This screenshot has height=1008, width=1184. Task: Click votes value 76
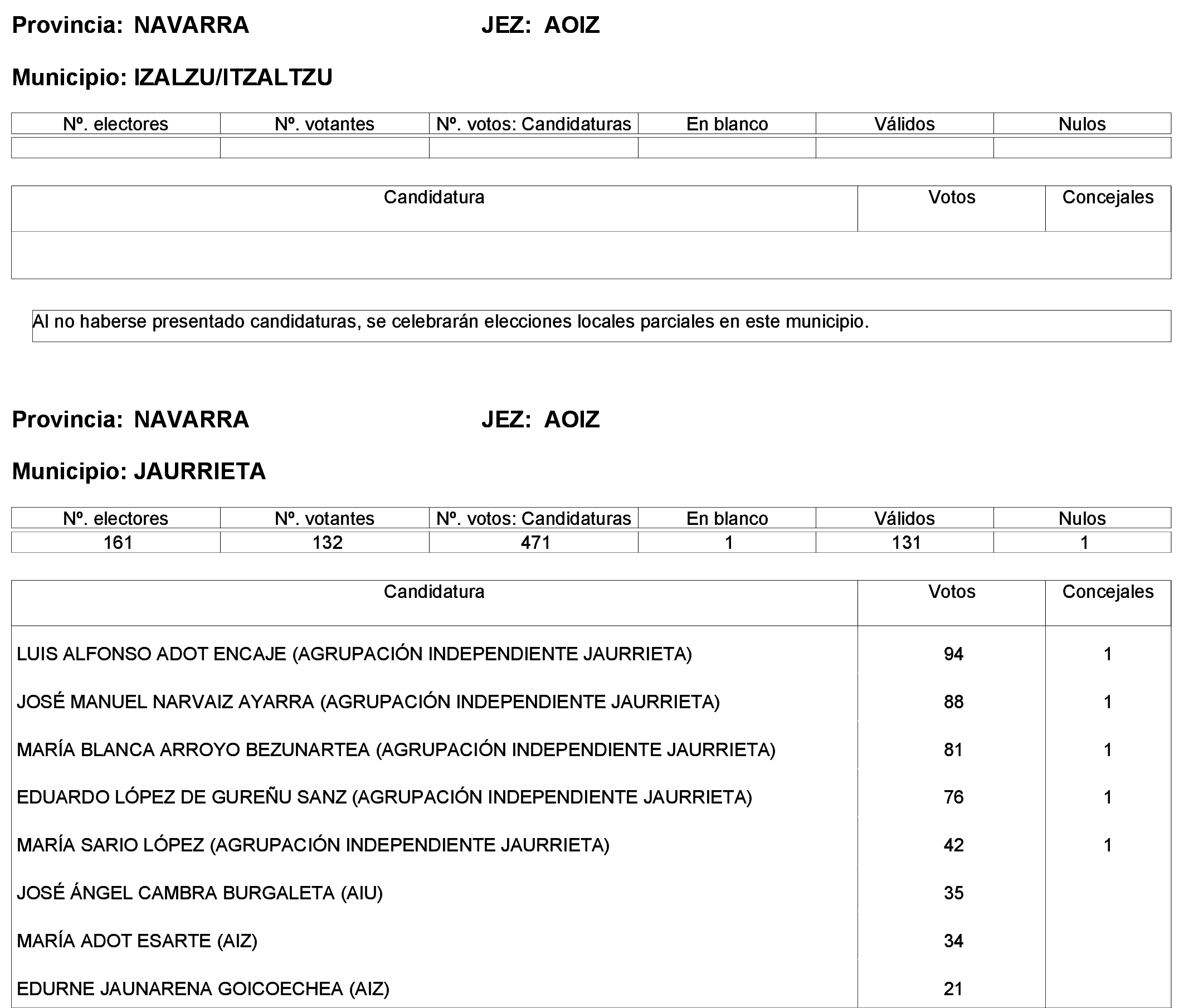point(953,797)
